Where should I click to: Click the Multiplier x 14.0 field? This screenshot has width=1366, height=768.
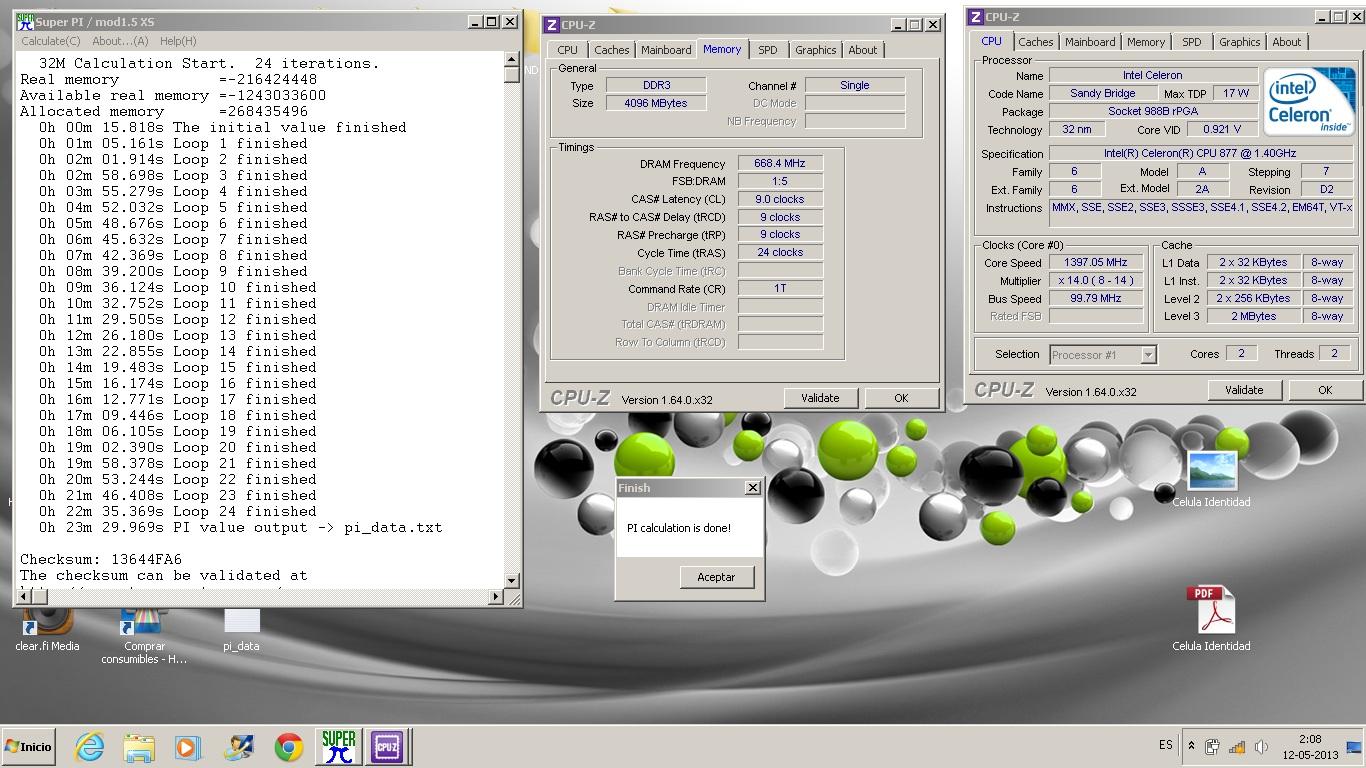coord(1095,280)
